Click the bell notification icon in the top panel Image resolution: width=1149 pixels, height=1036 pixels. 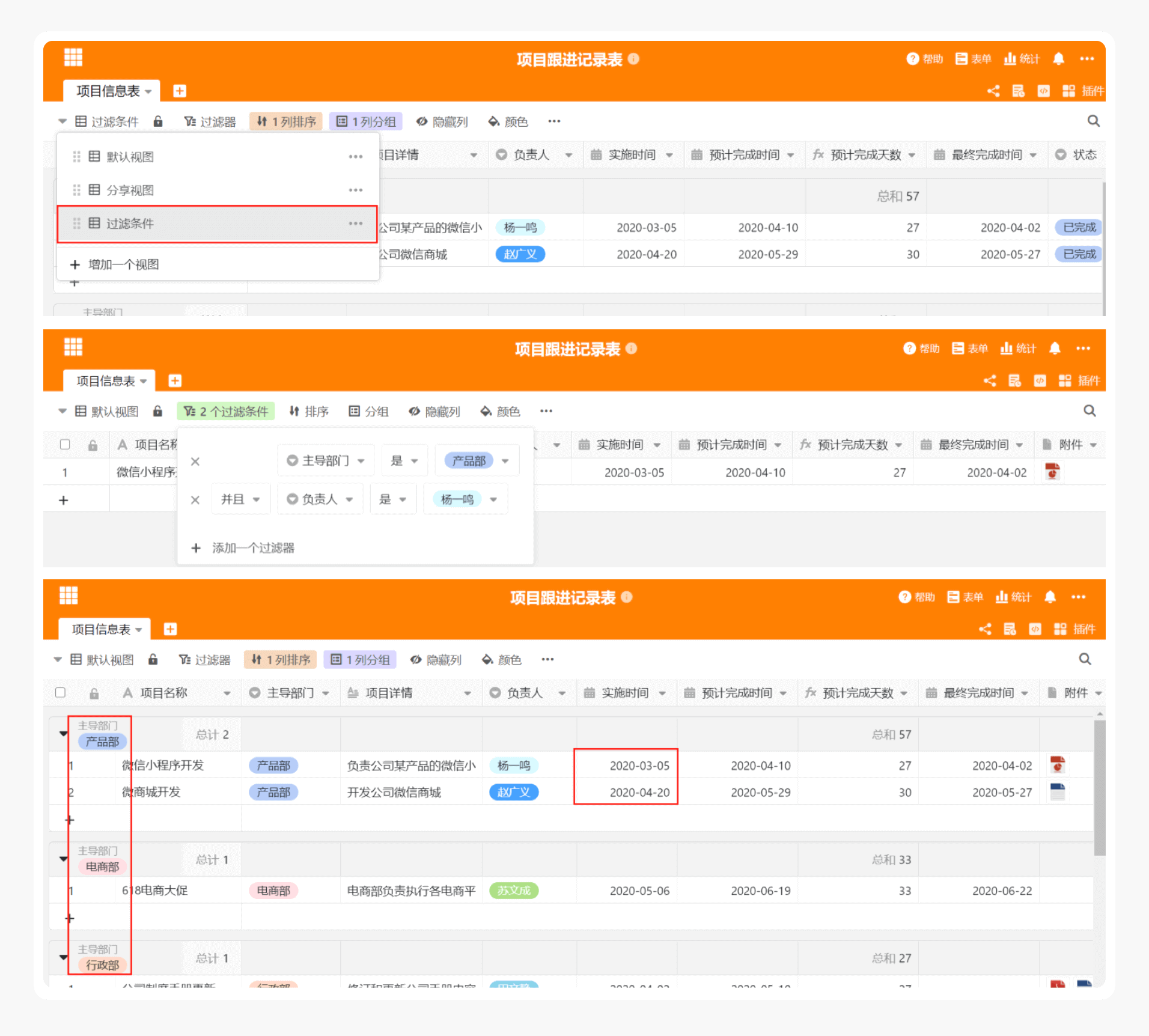(x=1058, y=59)
